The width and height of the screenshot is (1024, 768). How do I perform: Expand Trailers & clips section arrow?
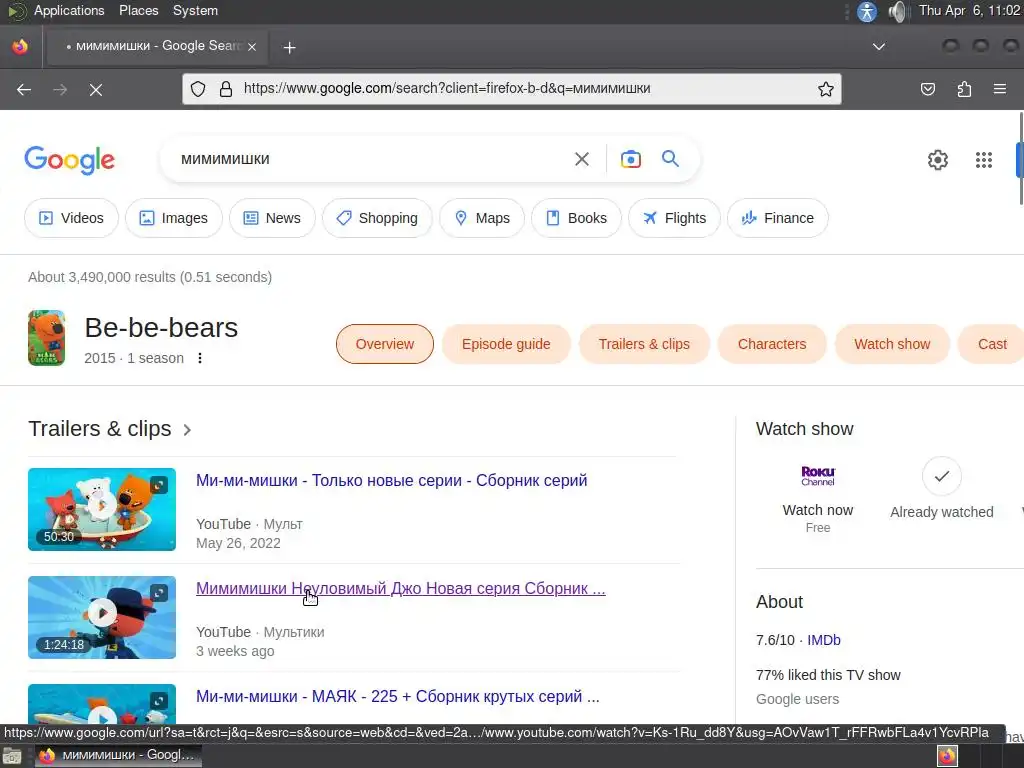[x=187, y=430]
